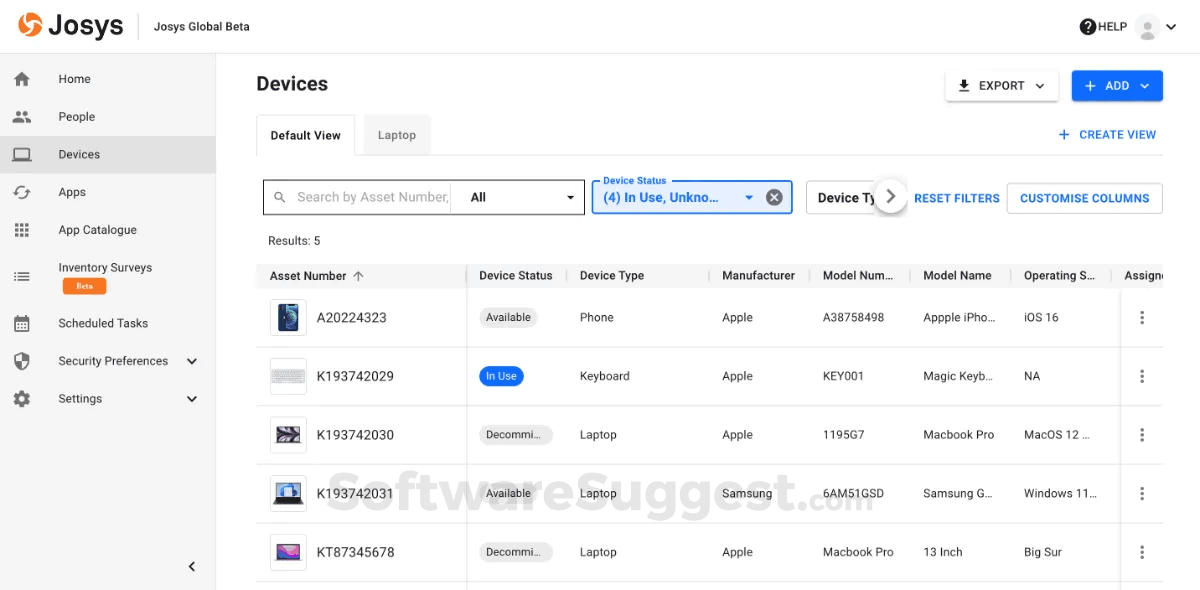The width and height of the screenshot is (1200, 590).
Task: Collapse the sidebar using the left chevron
Action: [x=192, y=567]
